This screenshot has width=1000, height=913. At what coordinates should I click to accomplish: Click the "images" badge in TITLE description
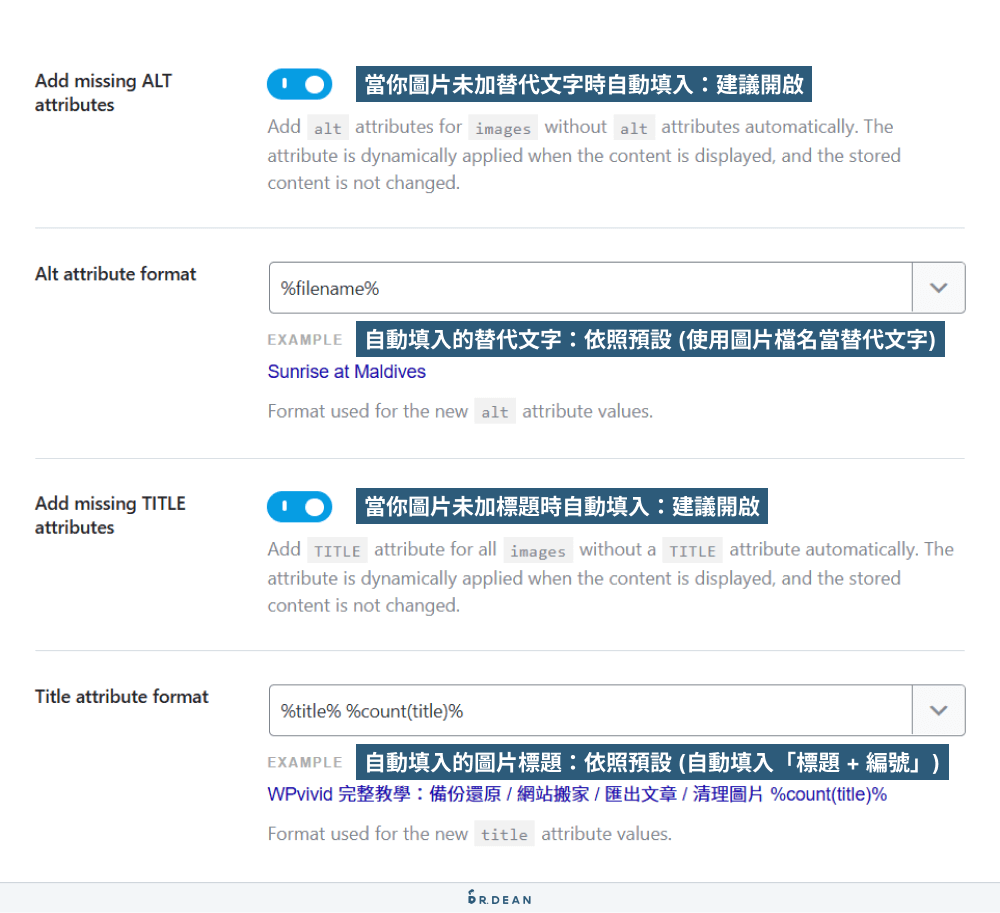(x=538, y=550)
